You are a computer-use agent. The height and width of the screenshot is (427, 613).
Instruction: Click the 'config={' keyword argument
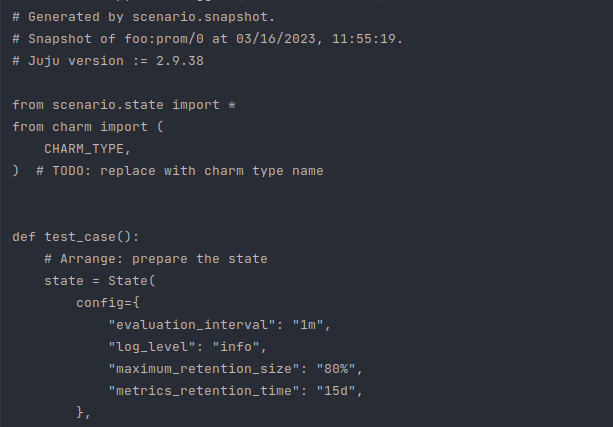click(108, 303)
